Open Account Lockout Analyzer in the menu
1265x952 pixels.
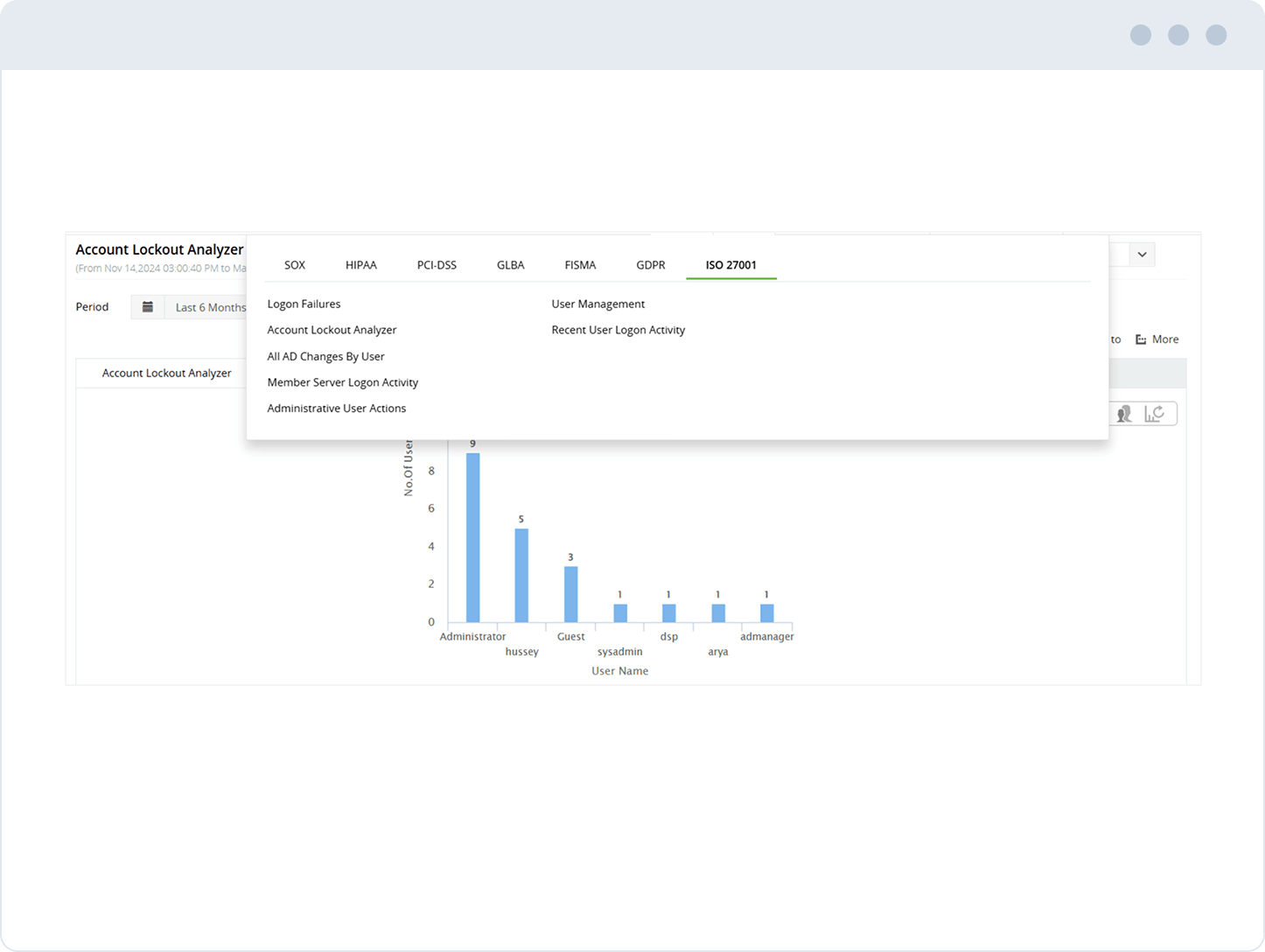[x=332, y=330]
